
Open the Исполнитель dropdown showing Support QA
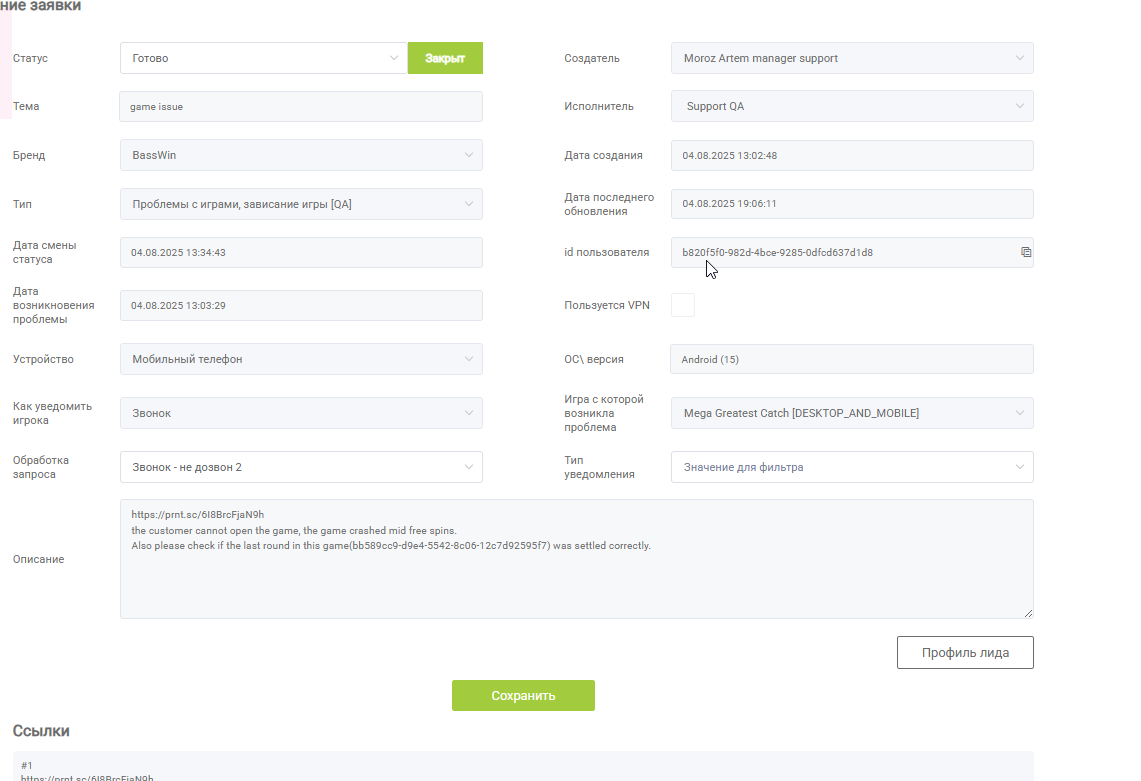pyautogui.click(x=852, y=106)
